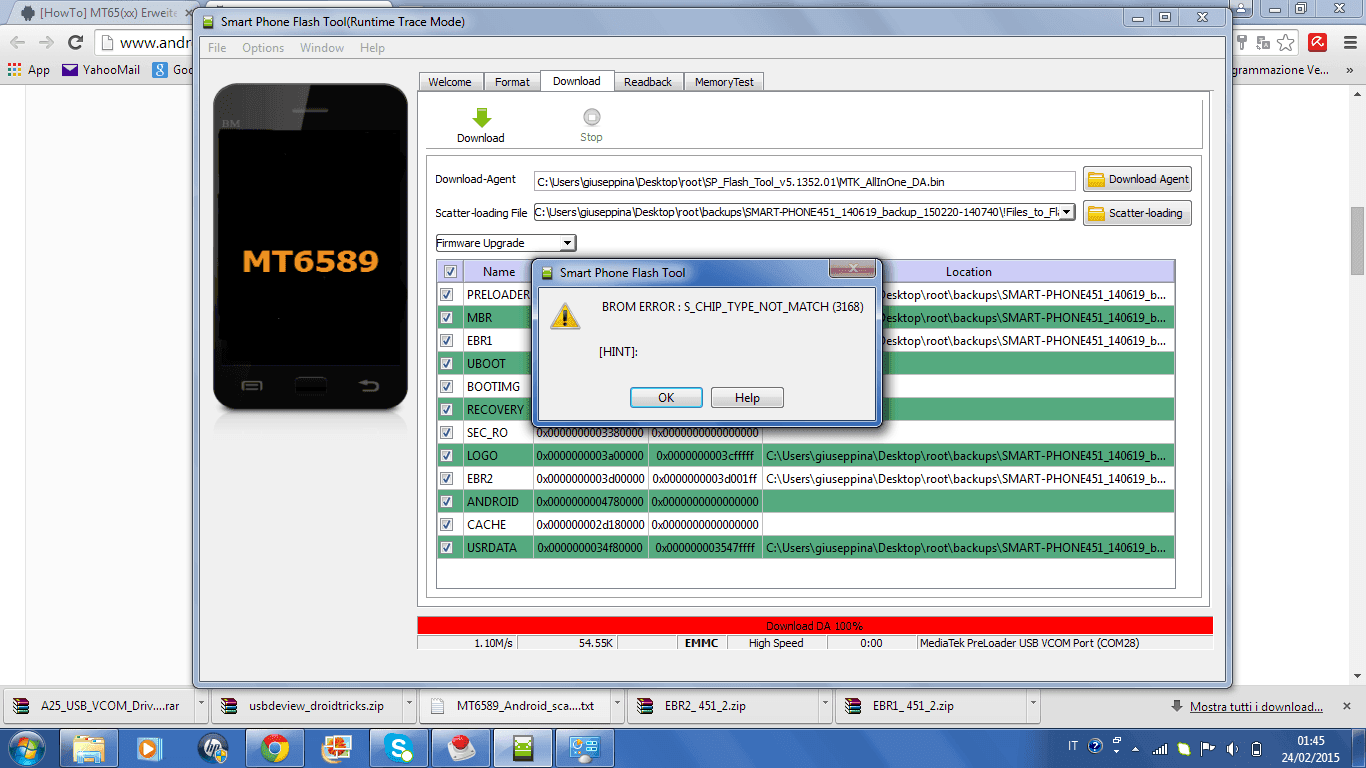
Task: Switch to the MemoryTest tab
Action: (x=724, y=82)
